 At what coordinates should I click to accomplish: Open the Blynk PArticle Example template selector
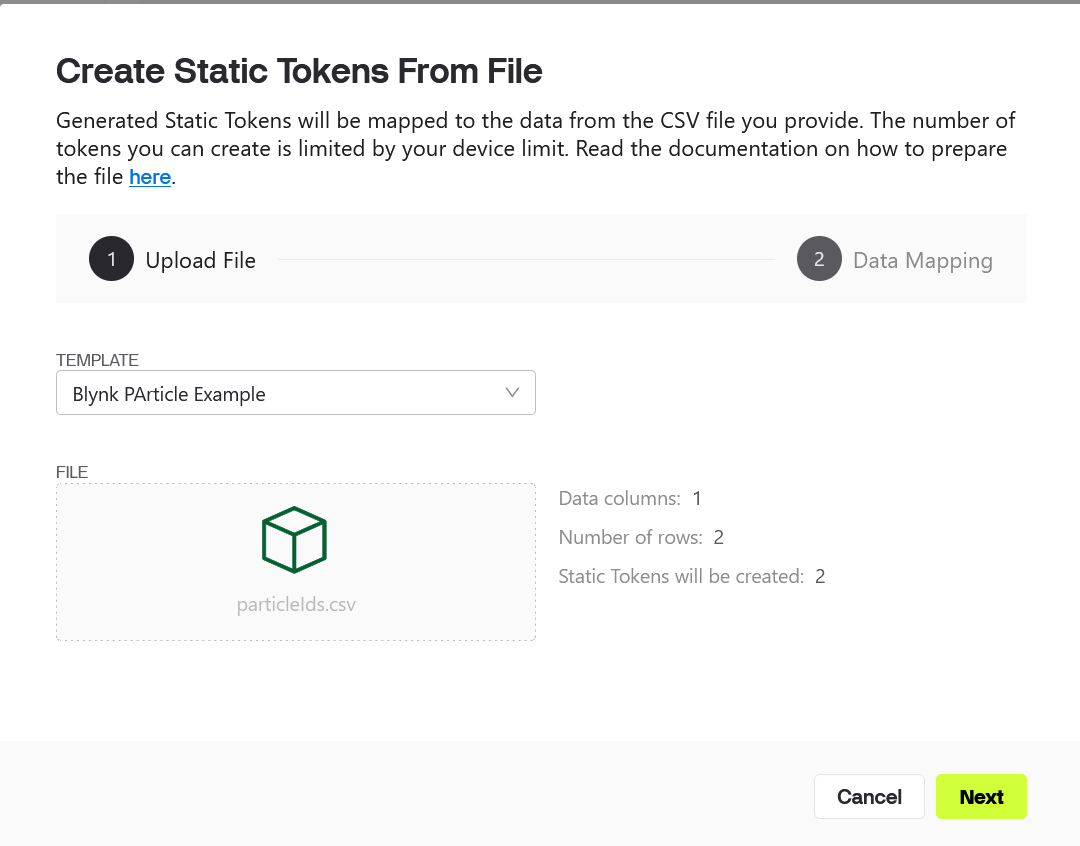[295, 393]
